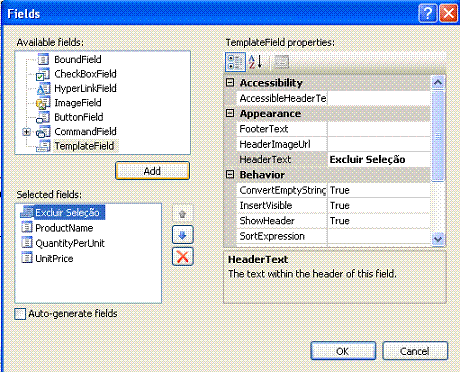Select CommandField in Available fields

click(x=85, y=131)
